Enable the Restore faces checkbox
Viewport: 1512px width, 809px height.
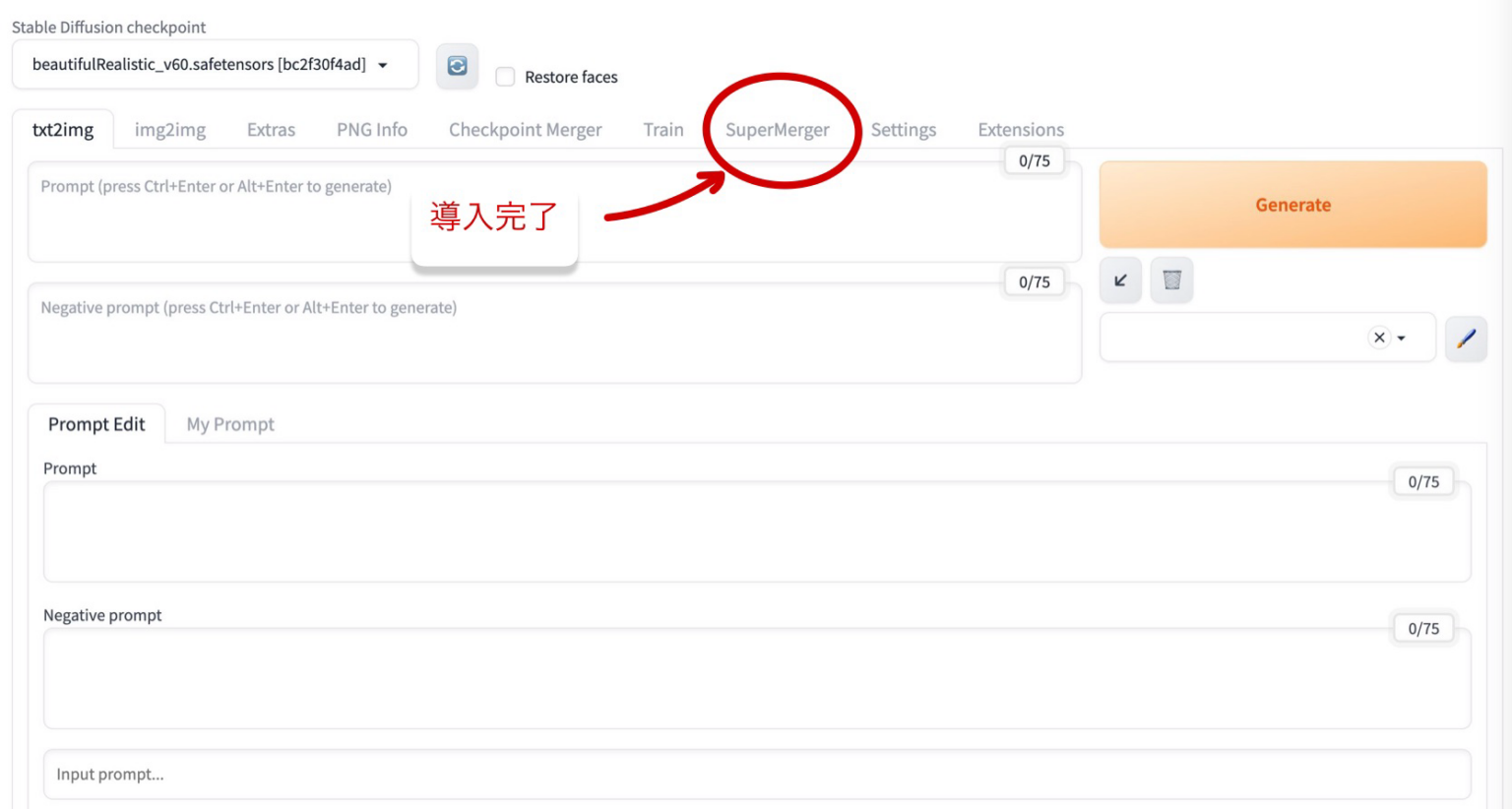coord(505,77)
